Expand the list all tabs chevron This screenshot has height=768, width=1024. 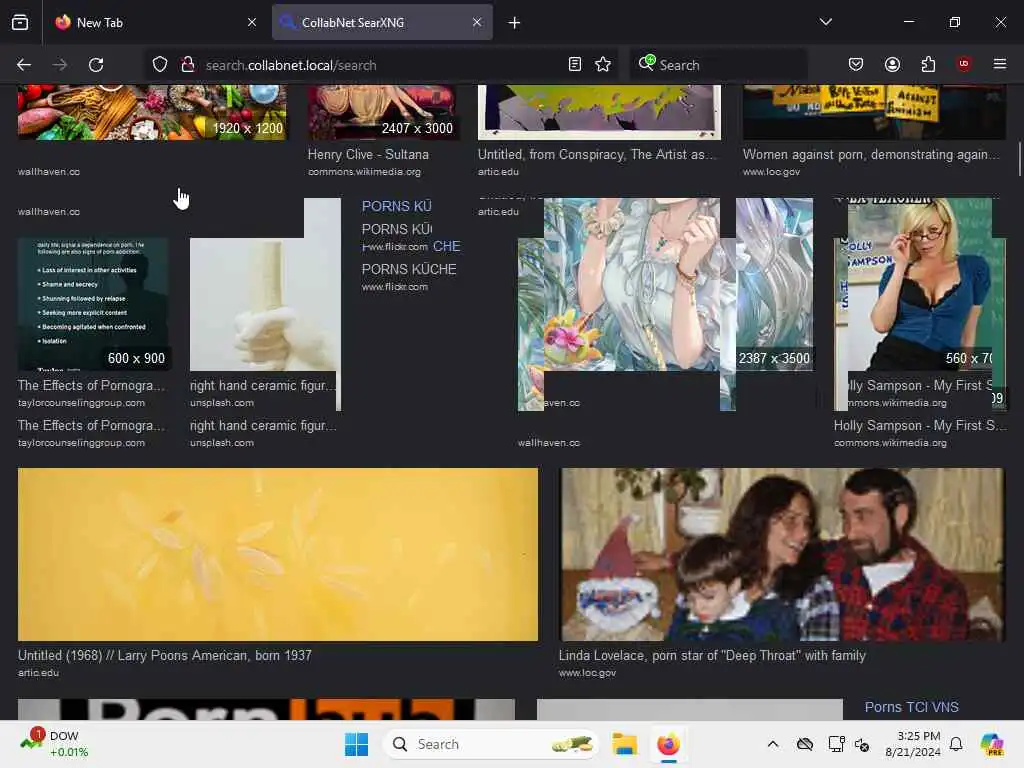pos(826,22)
